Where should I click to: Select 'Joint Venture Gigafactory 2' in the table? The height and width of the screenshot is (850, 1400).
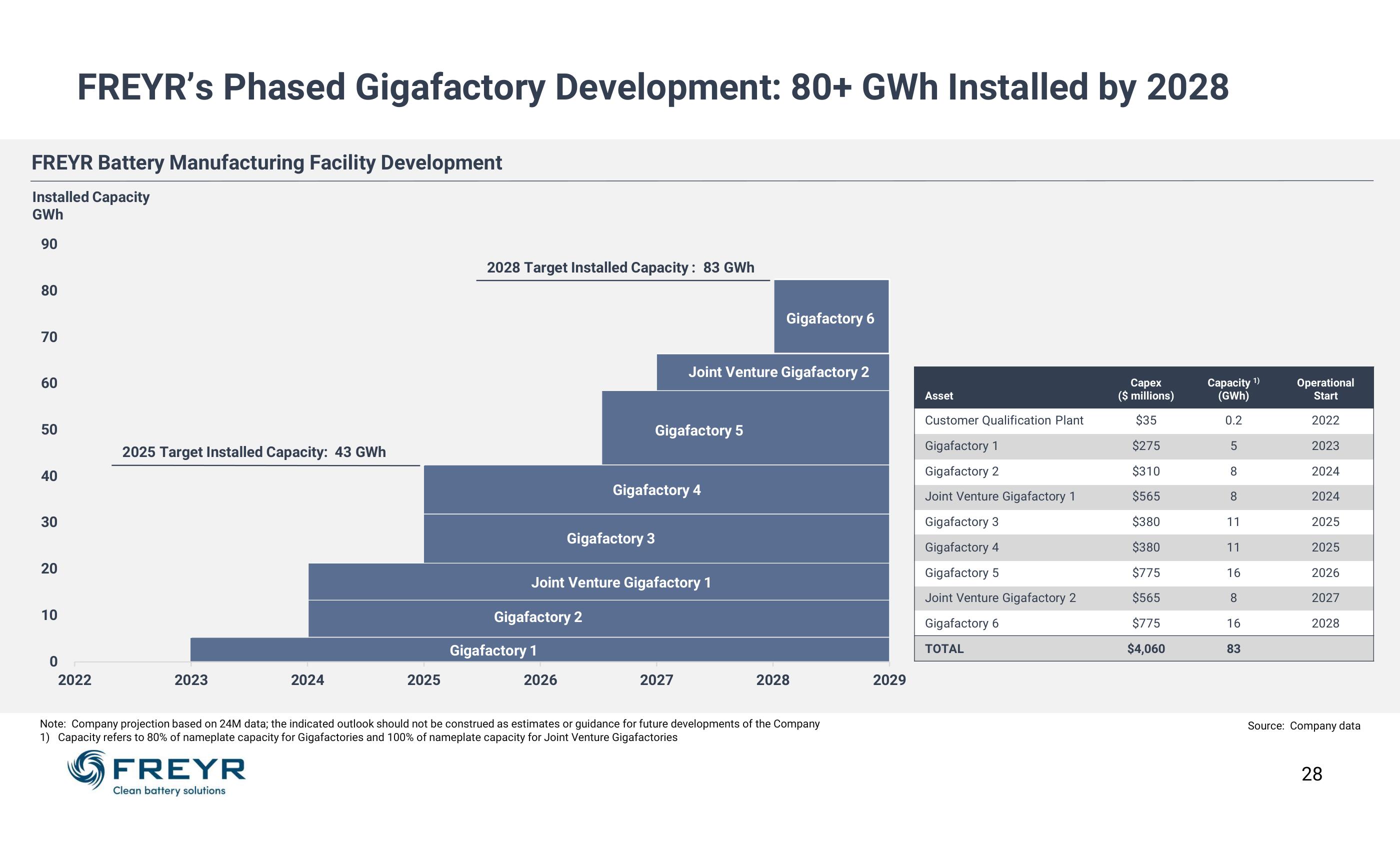(x=1000, y=597)
